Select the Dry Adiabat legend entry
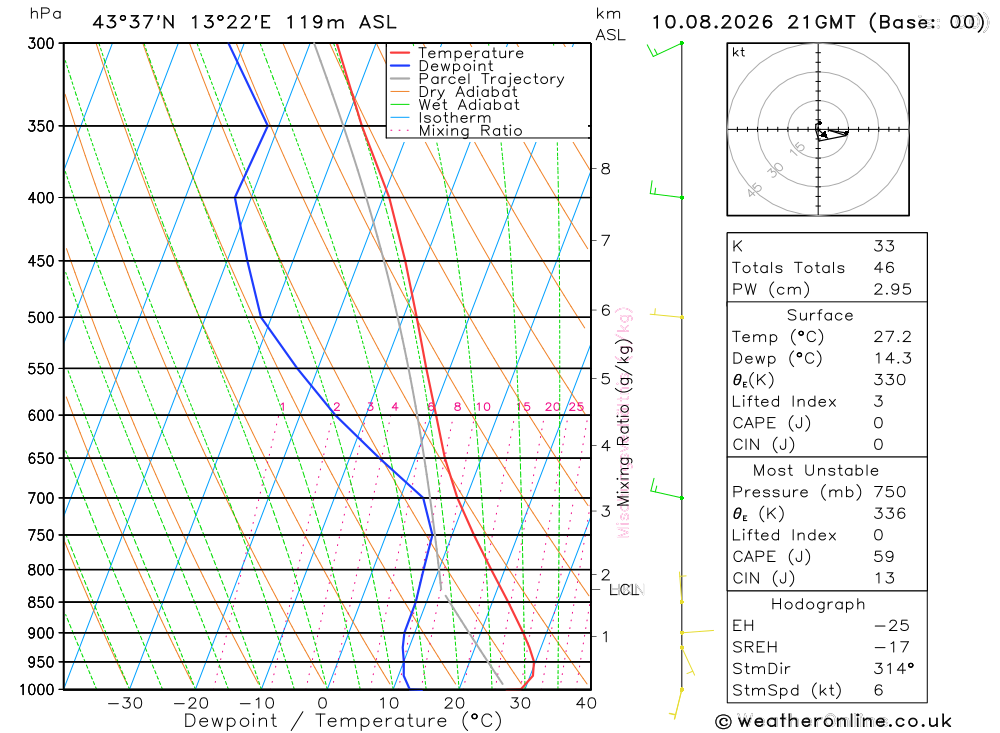This screenshot has width=1000, height=733. point(453,92)
